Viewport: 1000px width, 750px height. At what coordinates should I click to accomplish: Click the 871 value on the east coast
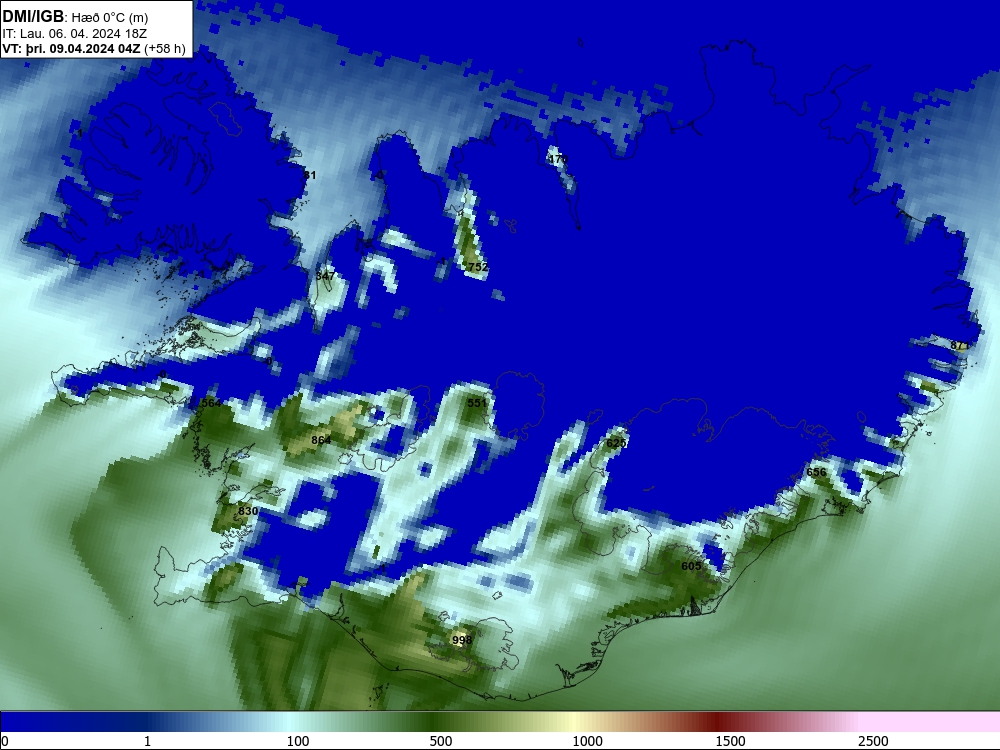click(x=960, y=345)
